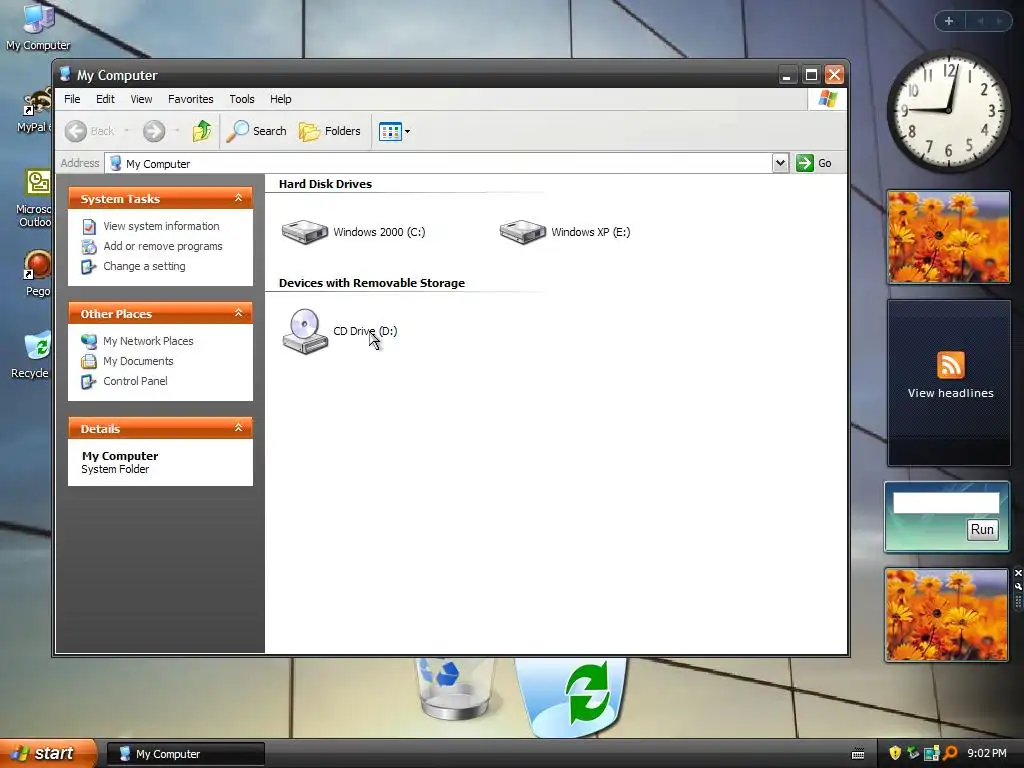Select the Windows XP (E:) drive icon
The width and height of the screenshot is (1024, 768).
coord(522,232)
